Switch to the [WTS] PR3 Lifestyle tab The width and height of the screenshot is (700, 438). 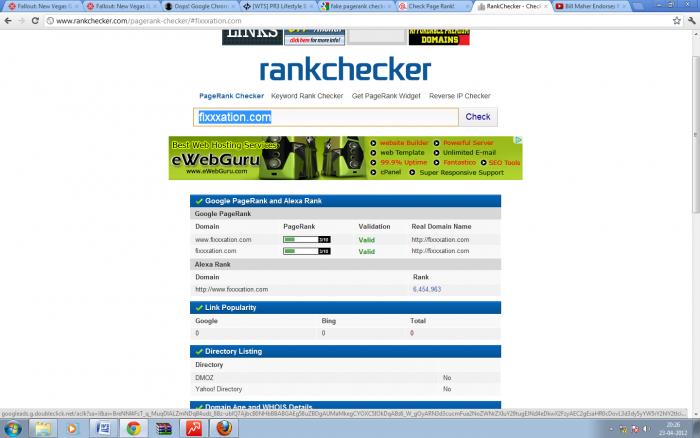point(279,6)
